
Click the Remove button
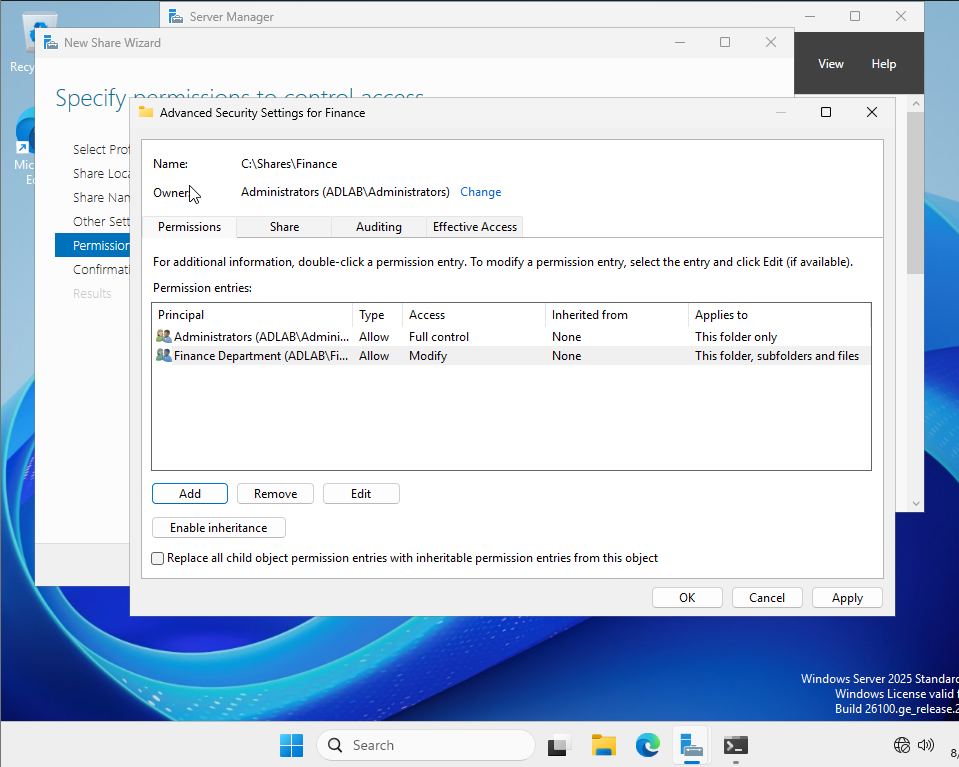click(275, 494)
